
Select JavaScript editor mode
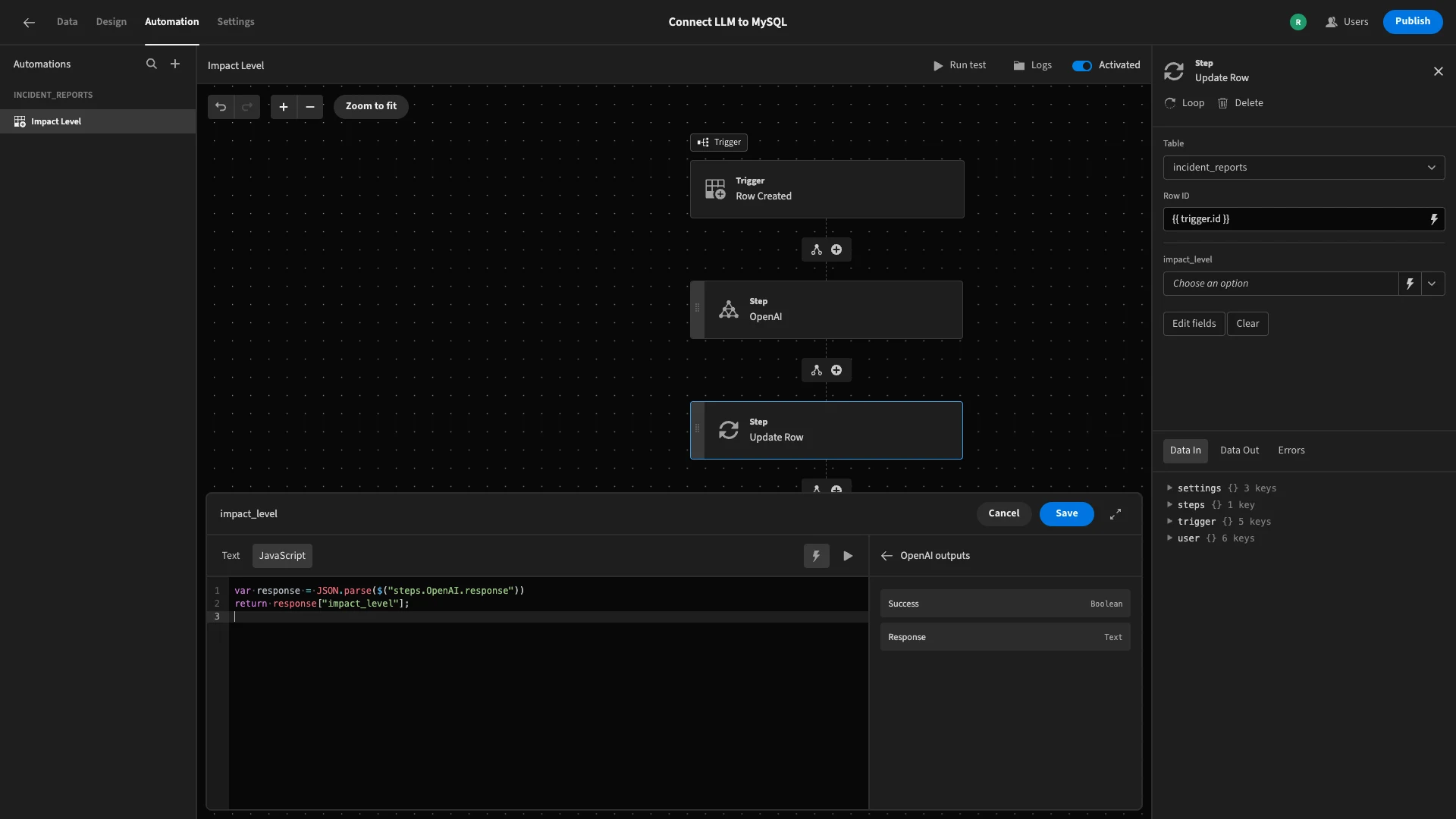(282, 556)
